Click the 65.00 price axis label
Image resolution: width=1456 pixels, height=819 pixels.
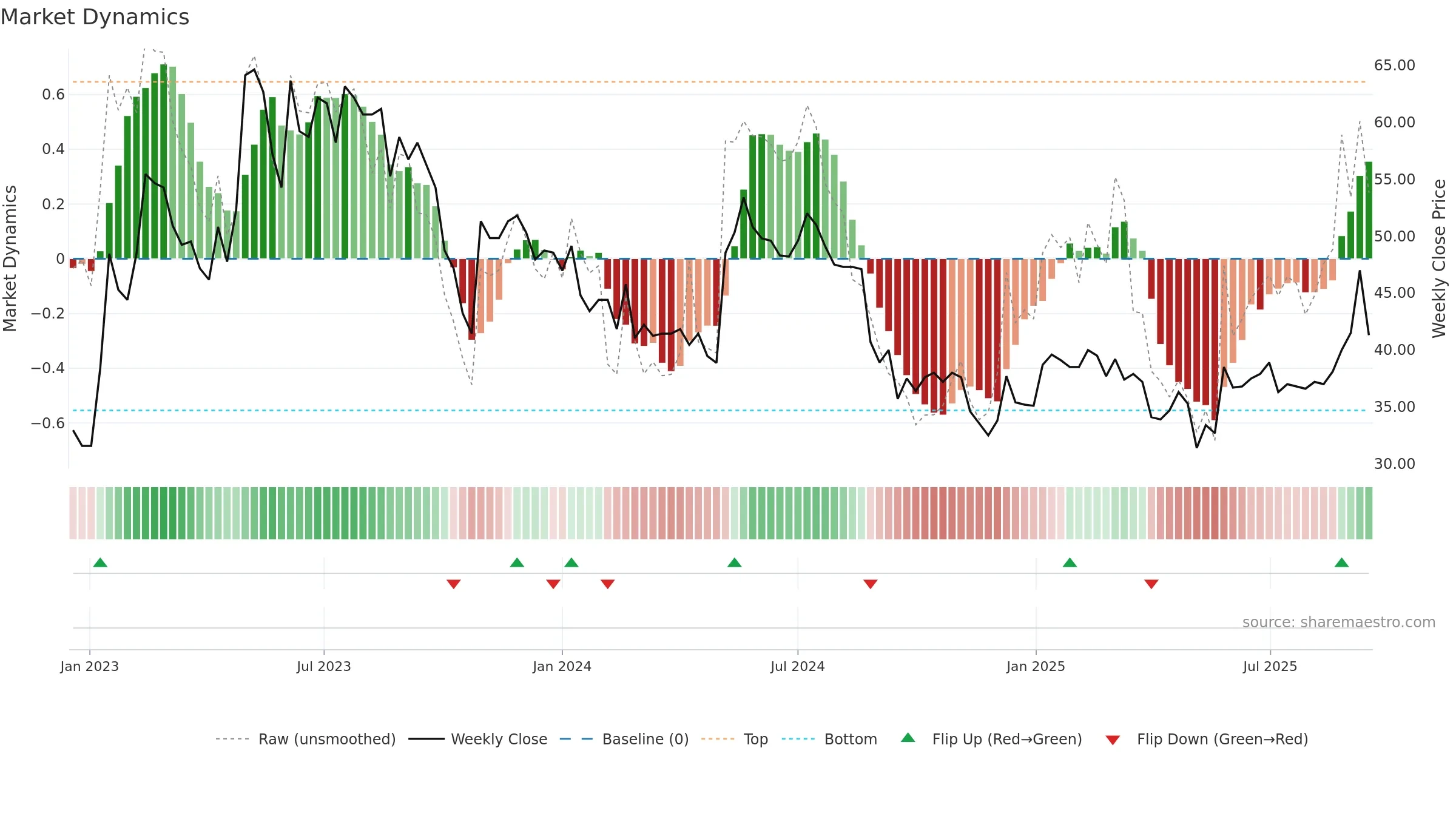coord(1395,66)
